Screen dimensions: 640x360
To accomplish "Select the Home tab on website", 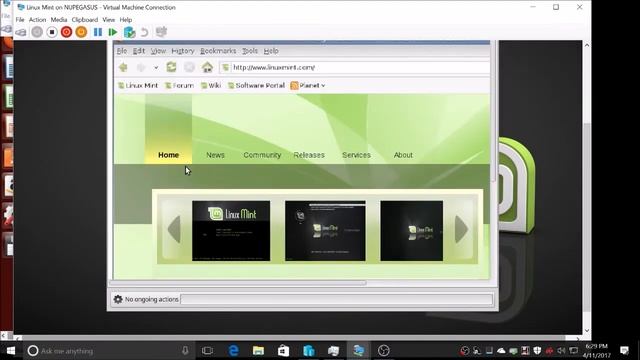I will pos(169,155).
